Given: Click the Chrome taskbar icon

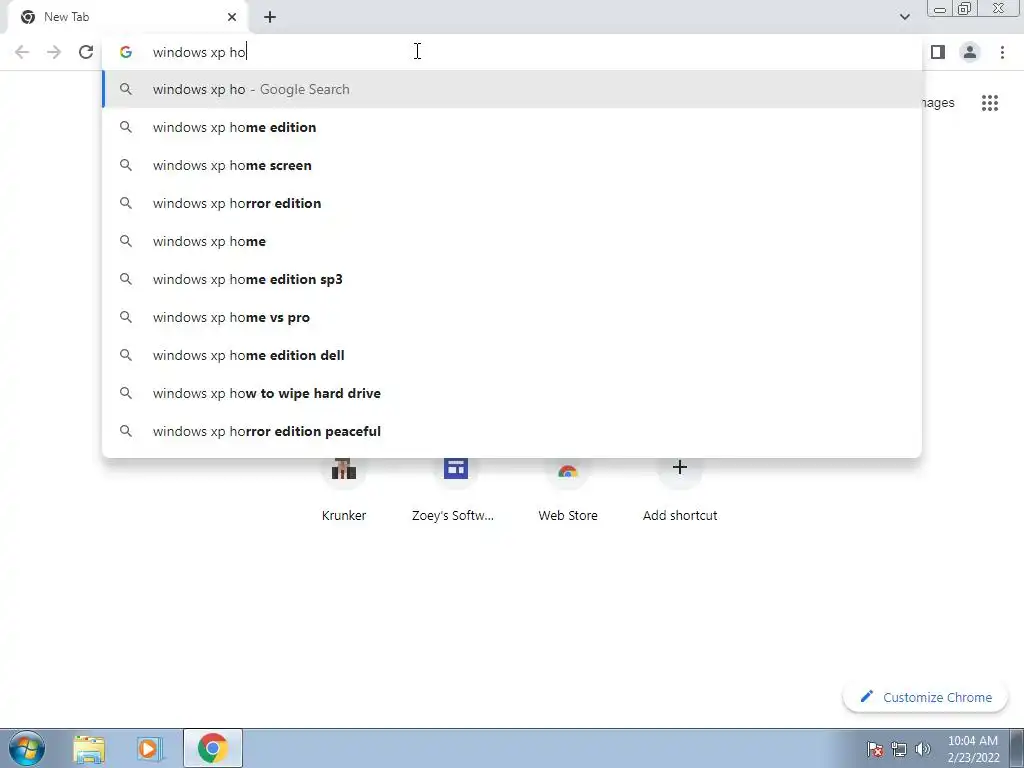Looking at the screenshot, I should tap(212, 748).
